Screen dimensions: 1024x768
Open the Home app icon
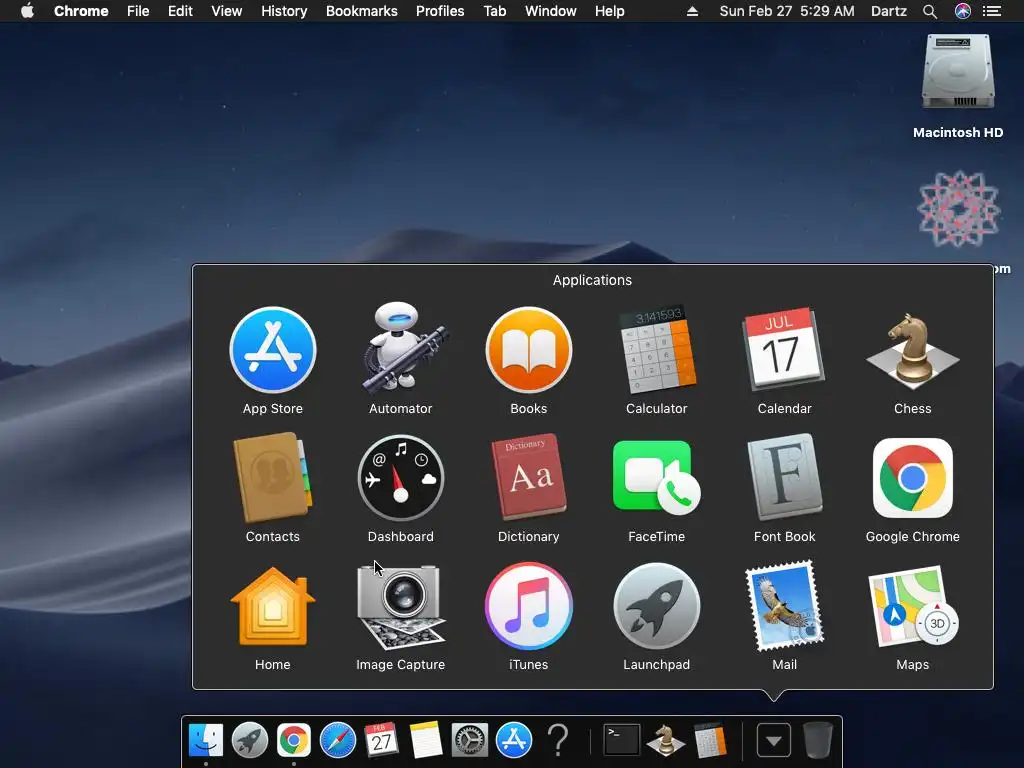coord(273,606)
